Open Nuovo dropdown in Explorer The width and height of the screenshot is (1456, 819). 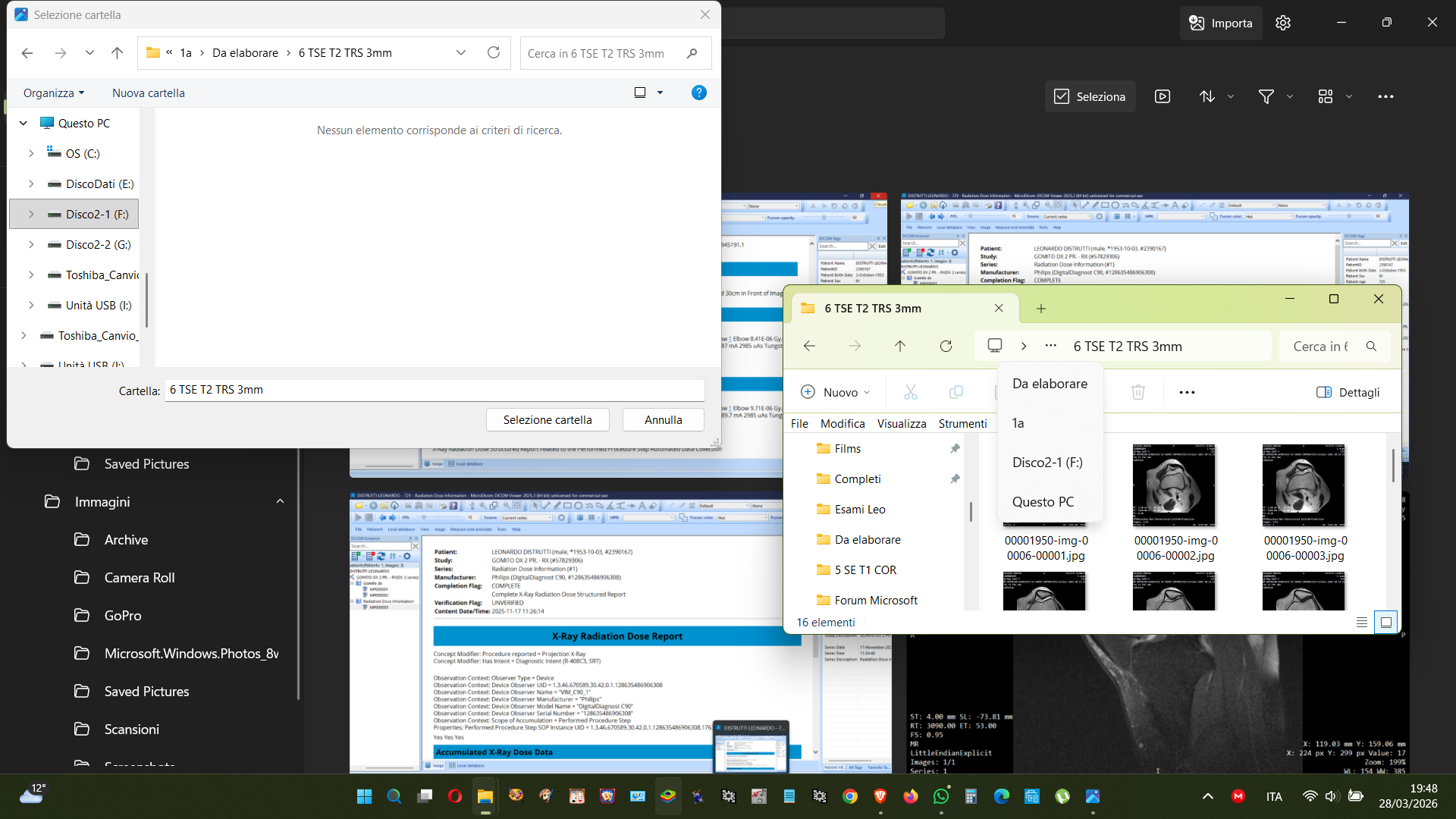click(x=836, y=392)
